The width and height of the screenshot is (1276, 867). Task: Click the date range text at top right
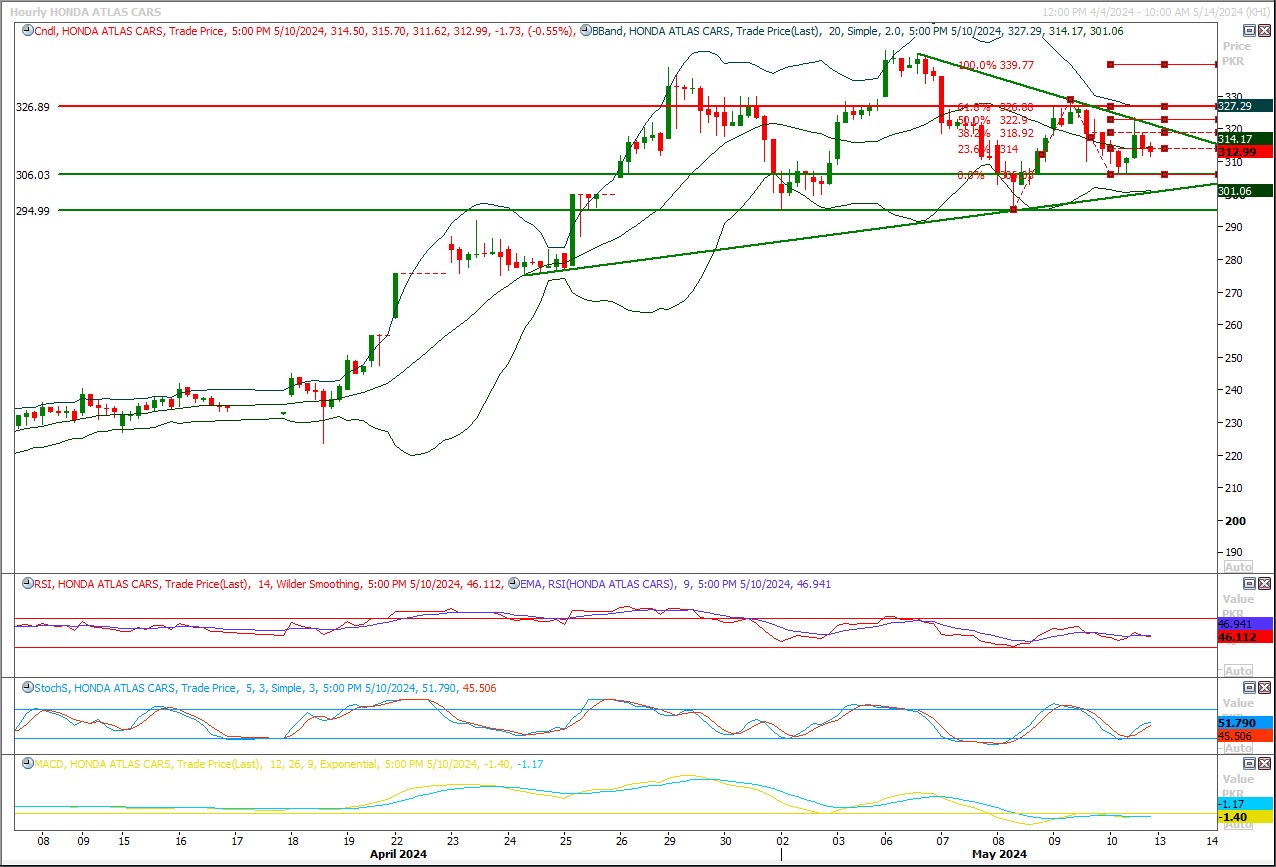tap(1156, 11)
